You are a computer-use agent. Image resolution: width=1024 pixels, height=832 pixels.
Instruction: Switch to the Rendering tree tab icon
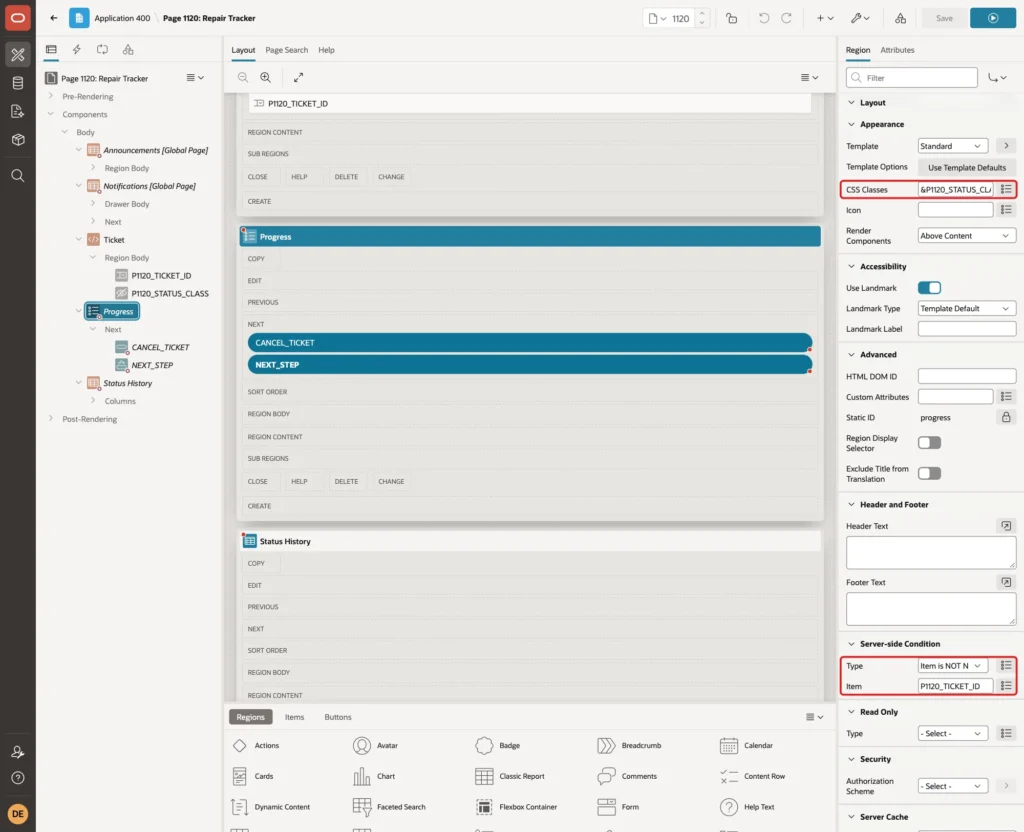51,50
